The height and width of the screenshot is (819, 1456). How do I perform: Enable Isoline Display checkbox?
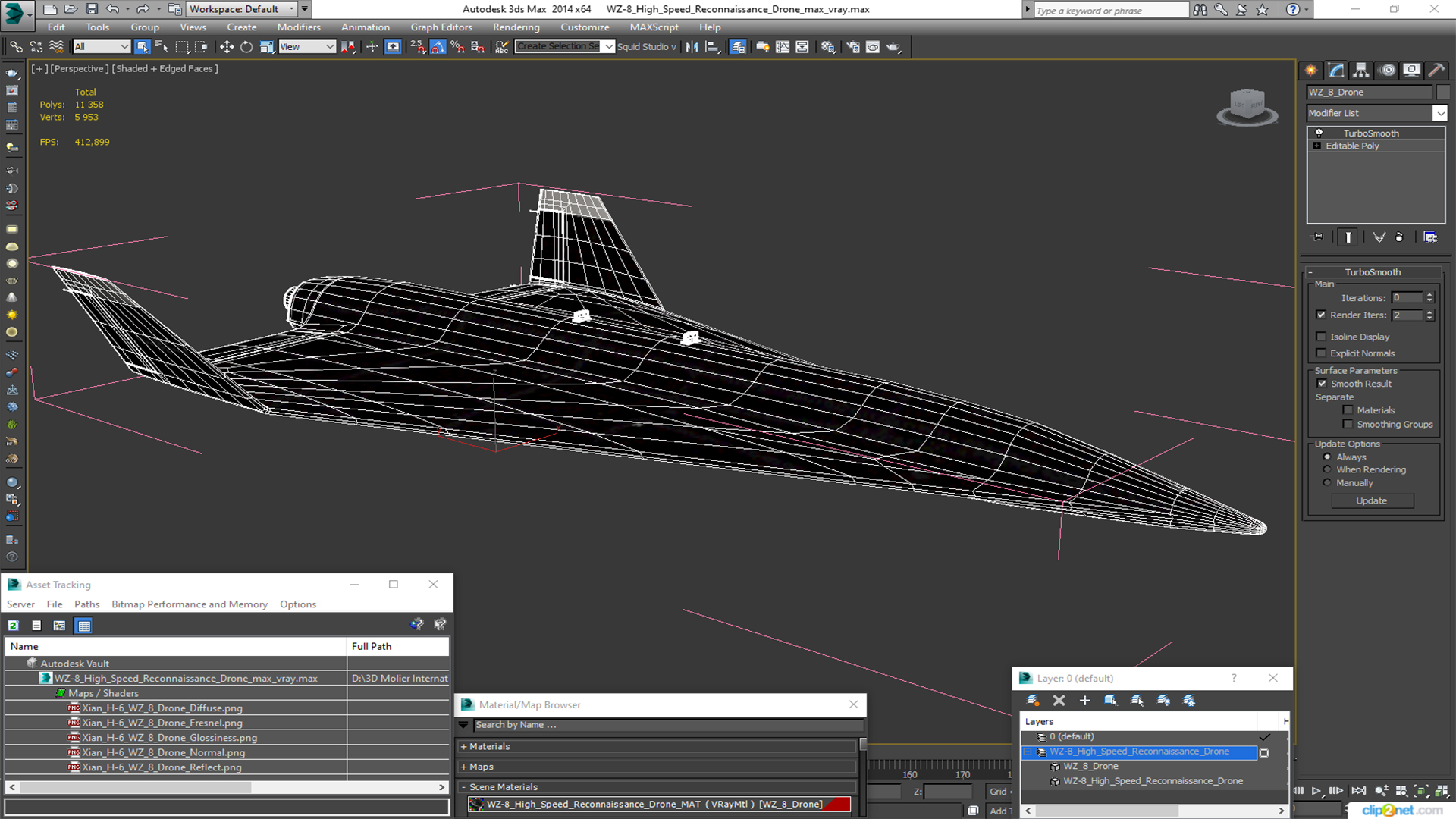click(1321, 337)
